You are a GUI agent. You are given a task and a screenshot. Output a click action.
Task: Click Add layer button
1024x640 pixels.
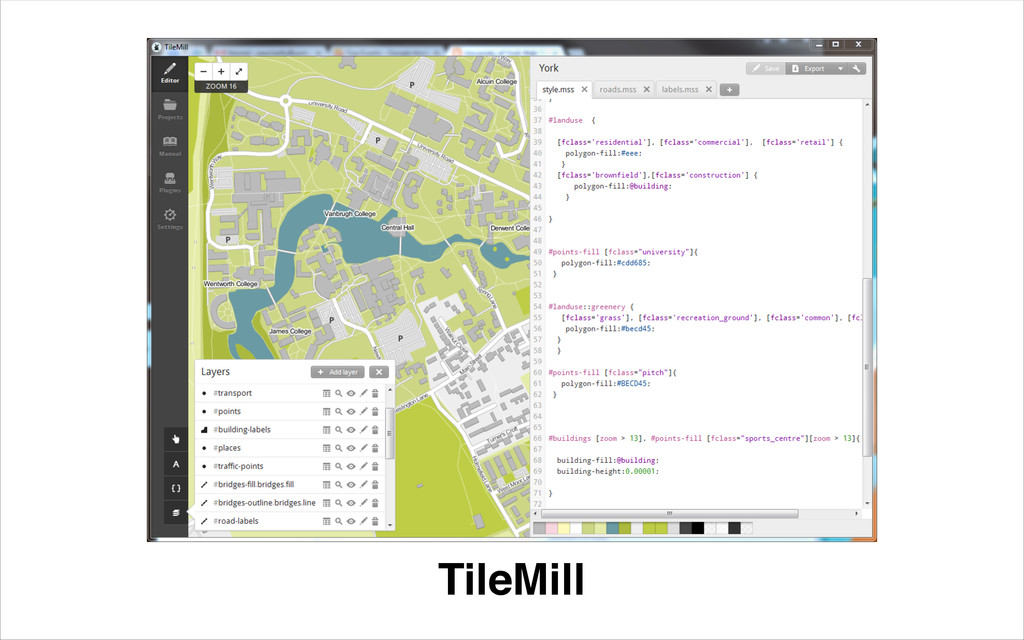(338, 372)
